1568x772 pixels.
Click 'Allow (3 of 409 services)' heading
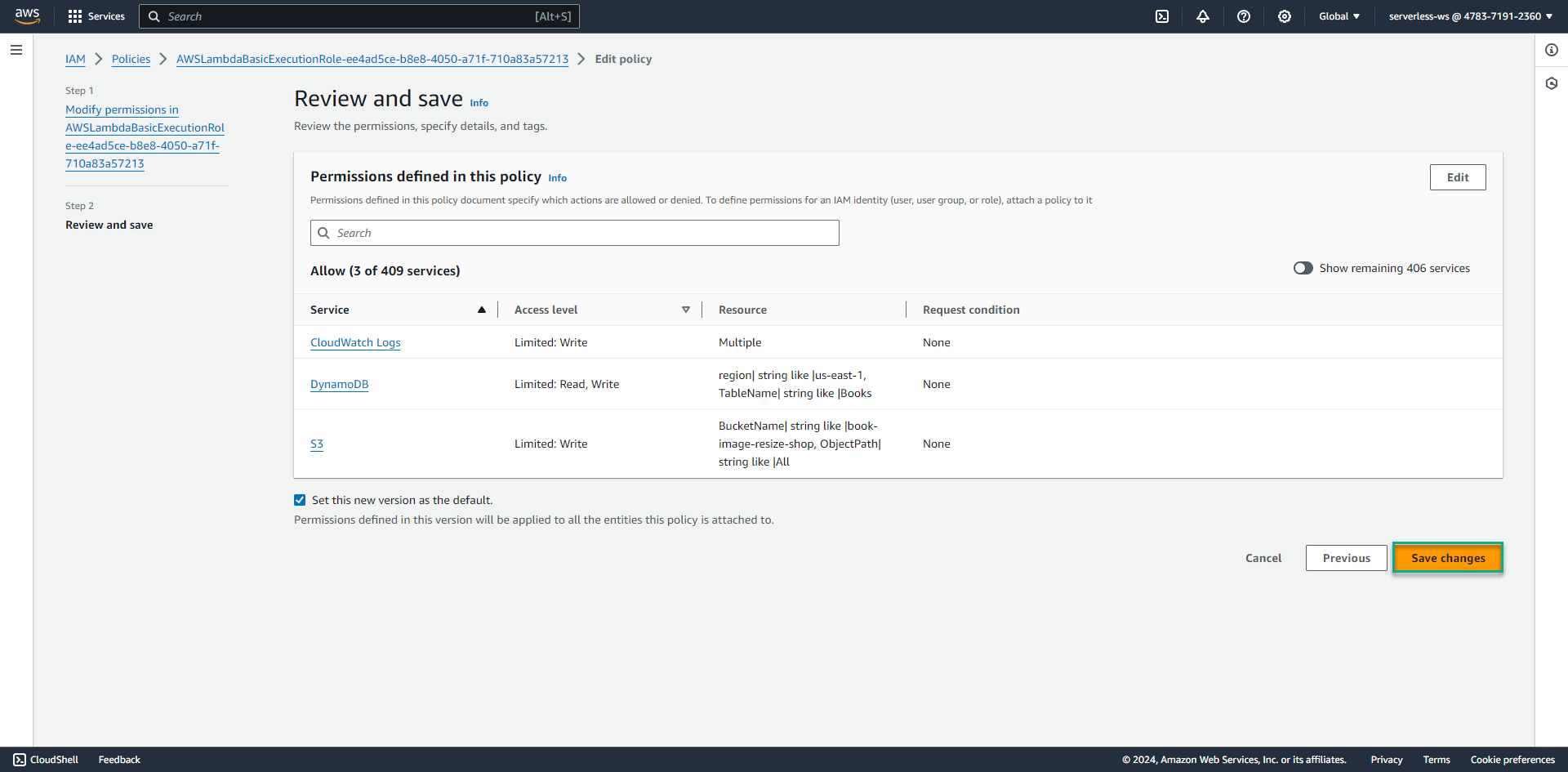click(385, 270)
